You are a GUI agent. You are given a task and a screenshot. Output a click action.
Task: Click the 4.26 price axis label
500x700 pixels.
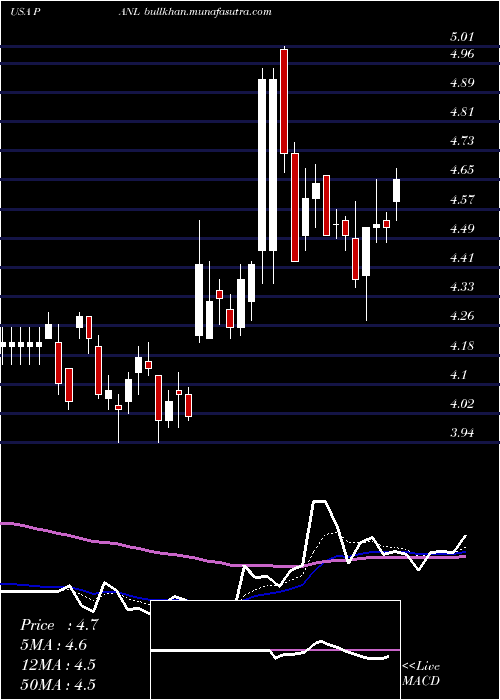462,316
